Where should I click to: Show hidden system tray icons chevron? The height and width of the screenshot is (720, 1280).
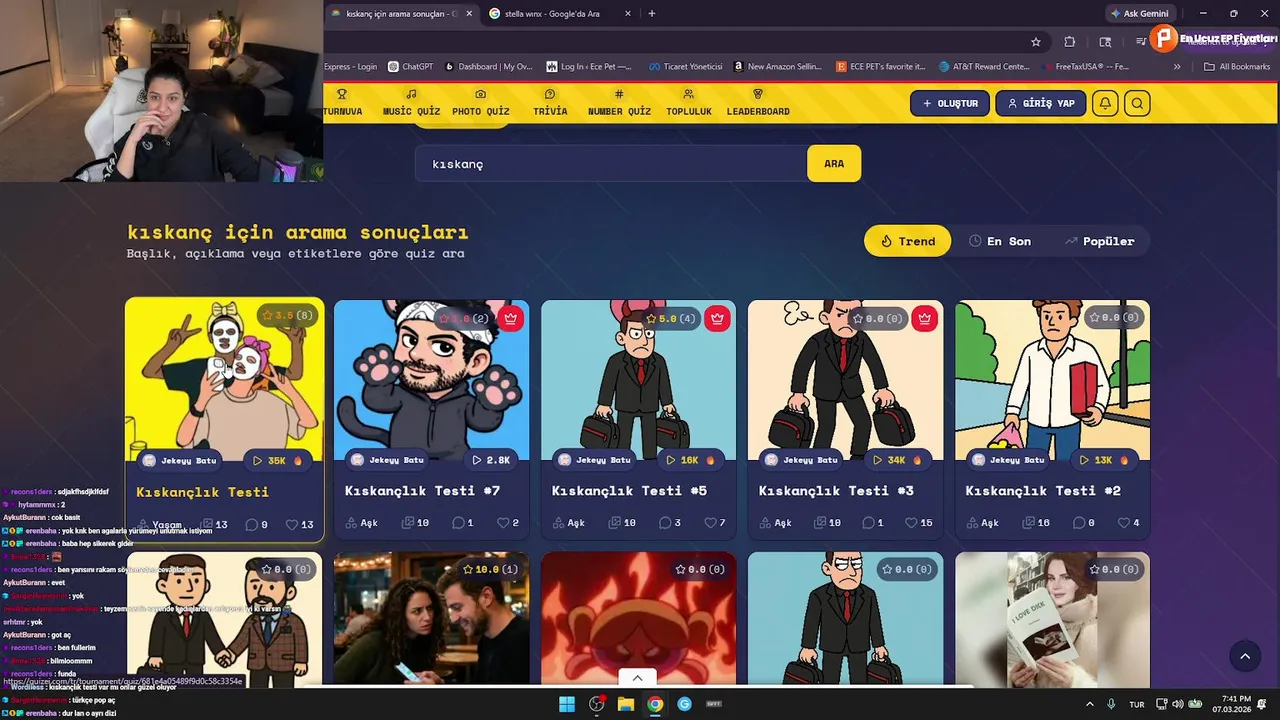click(1090, 704)
